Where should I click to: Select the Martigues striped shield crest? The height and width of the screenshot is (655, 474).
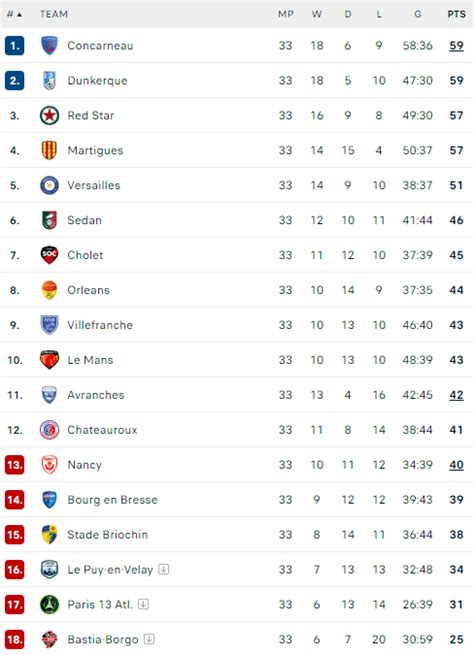(x=49, y=150)
